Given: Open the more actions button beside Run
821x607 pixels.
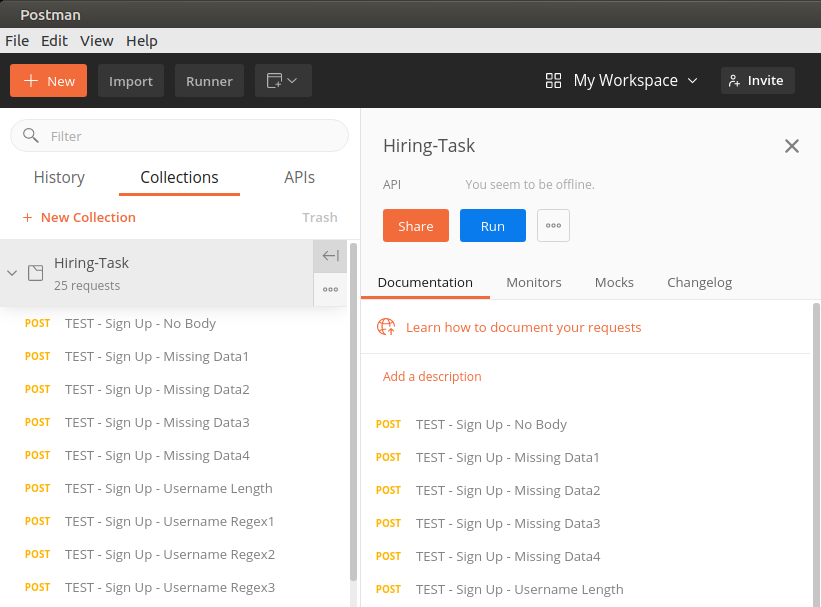Looking at the screenshot, I should [553, 226].
